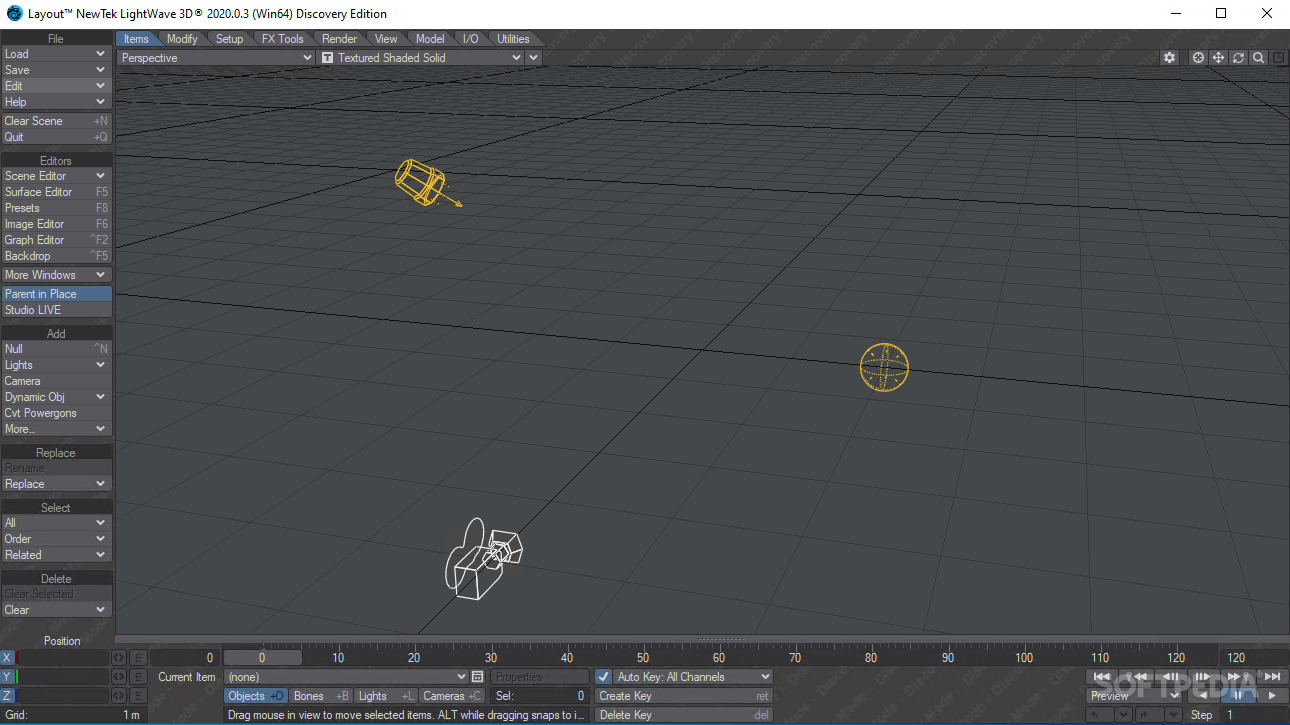Viewport: 1290px width, 725px height.
Task: Click the viewport zoom magnifier icon
Action: coord(1259,58)
